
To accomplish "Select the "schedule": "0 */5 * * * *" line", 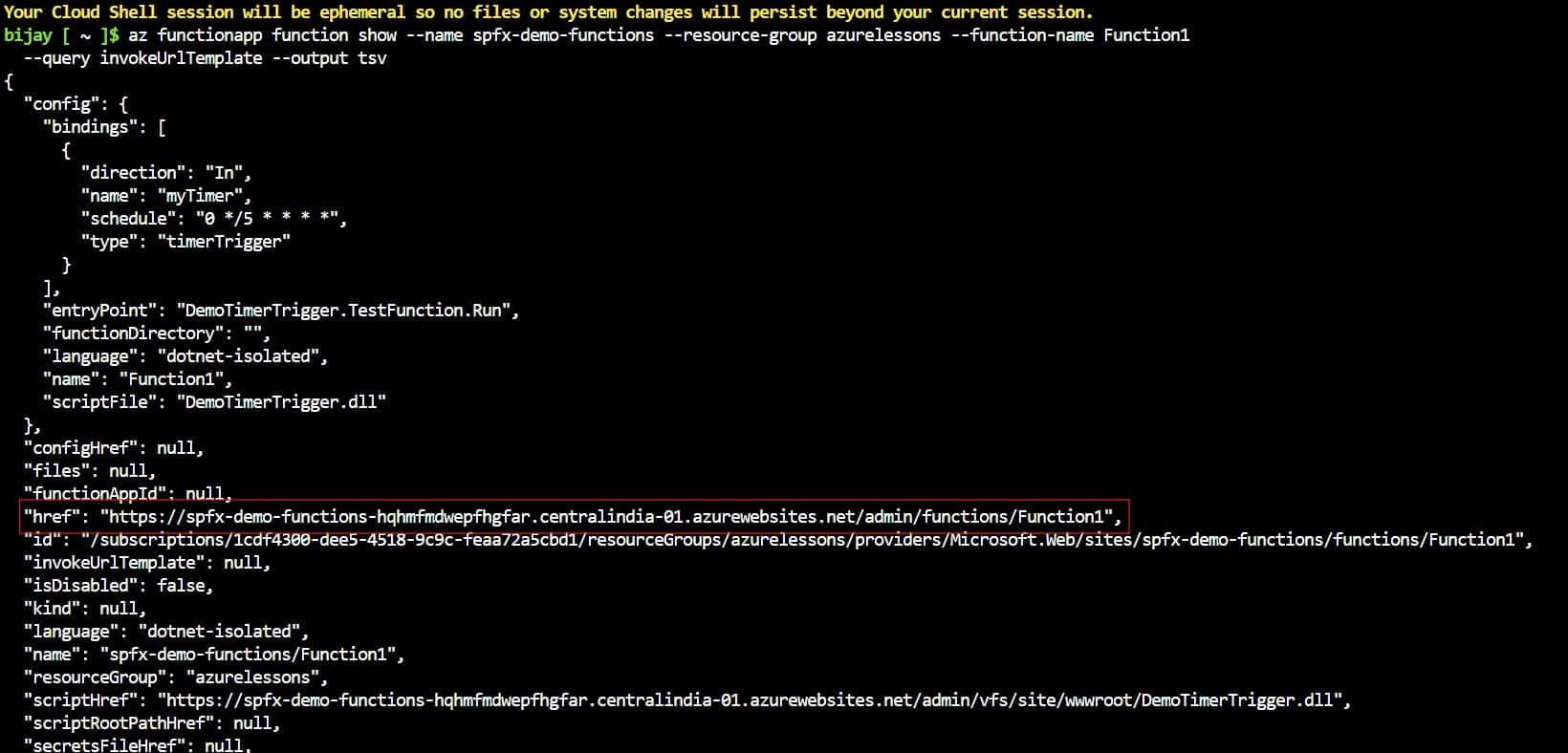I will pyautogui.click(x=214, y=219).
